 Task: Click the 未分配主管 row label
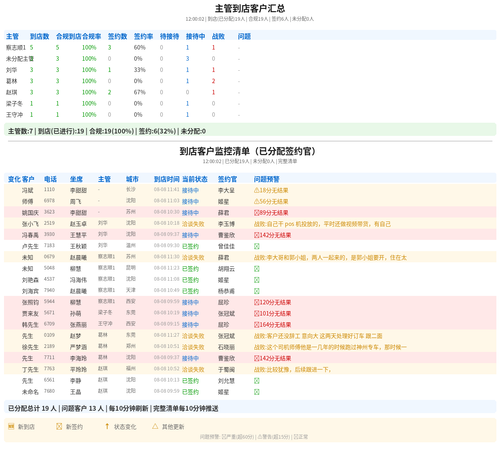[x=20, y=59]
